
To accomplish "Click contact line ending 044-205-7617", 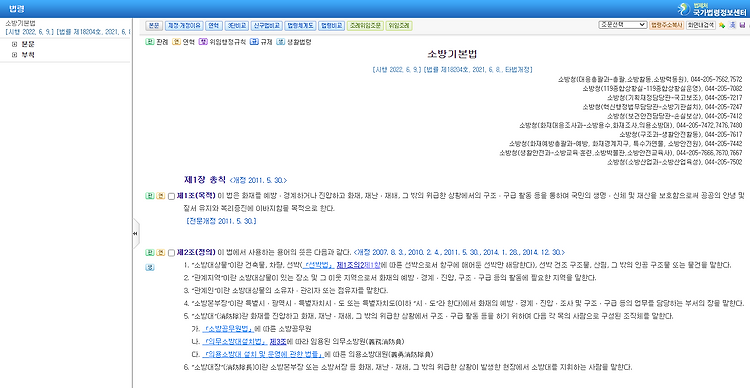I will [x=680, y=134].
